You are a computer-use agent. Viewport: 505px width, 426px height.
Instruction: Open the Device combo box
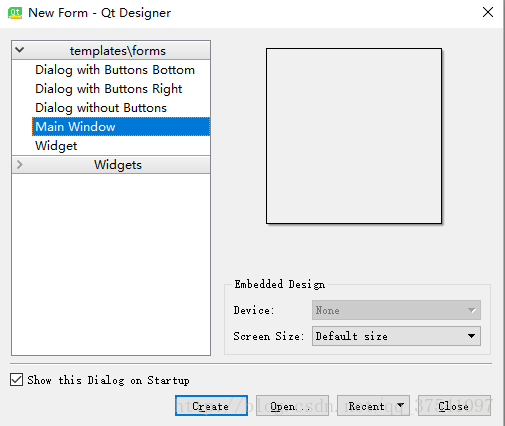pos(396,310)
